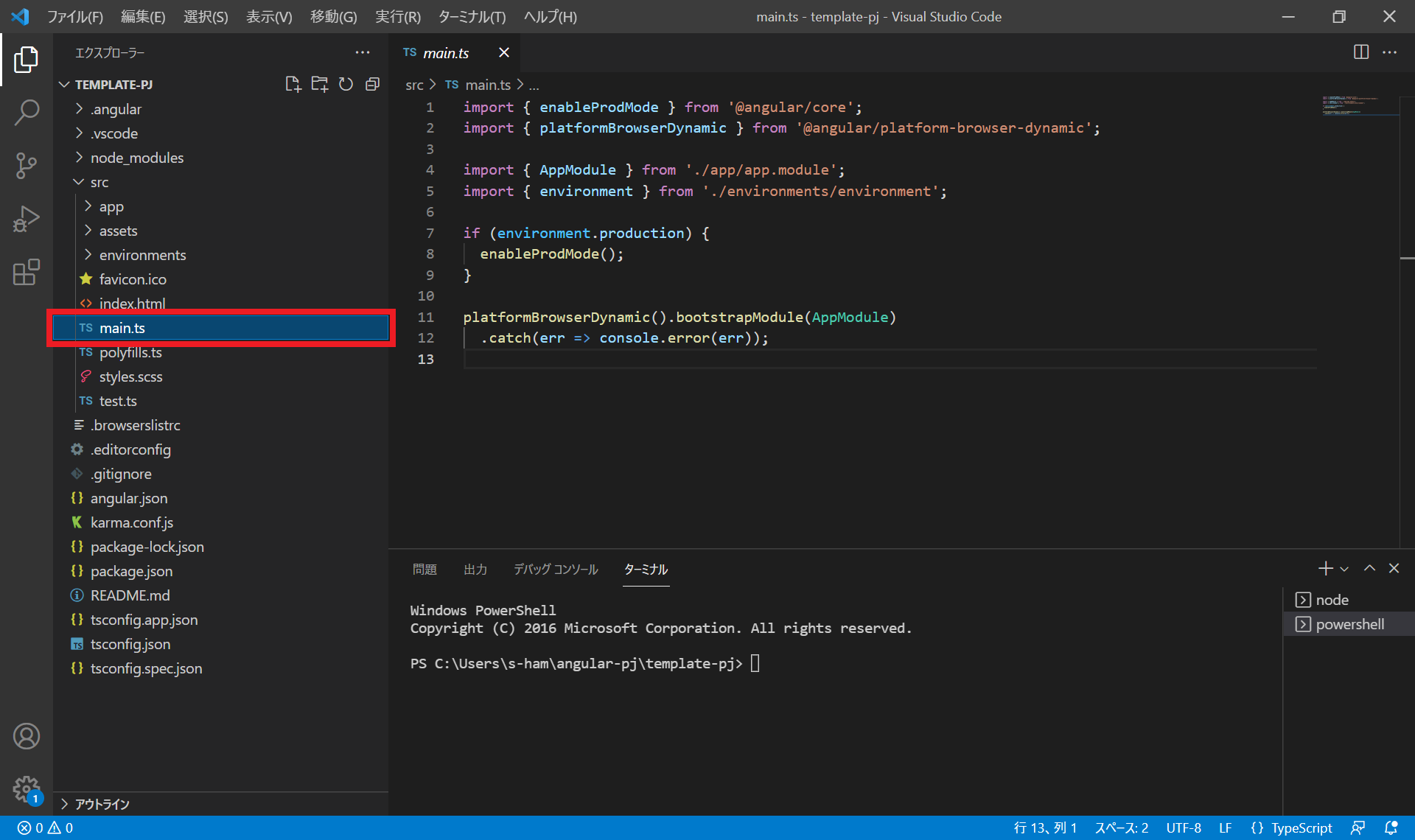This screenshot has height=840, width=1415.
Task: Toggle maximized terminal panel size
Action: click(1369, 568)
